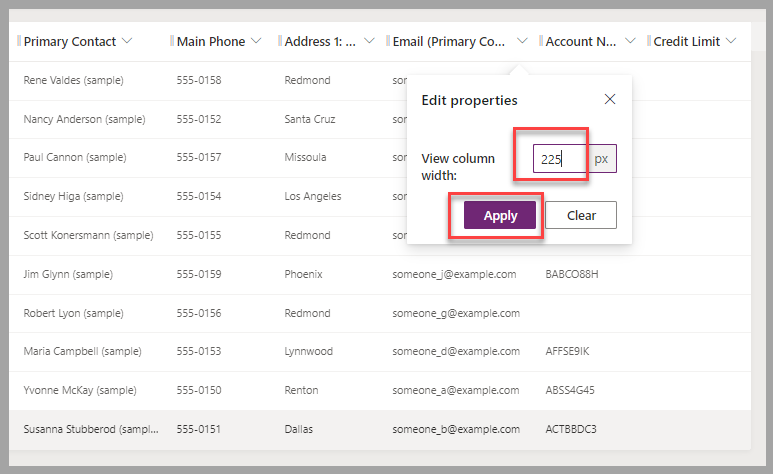Close the Edit properties popup
773x474 pixels.
click(x=610, y=99)
